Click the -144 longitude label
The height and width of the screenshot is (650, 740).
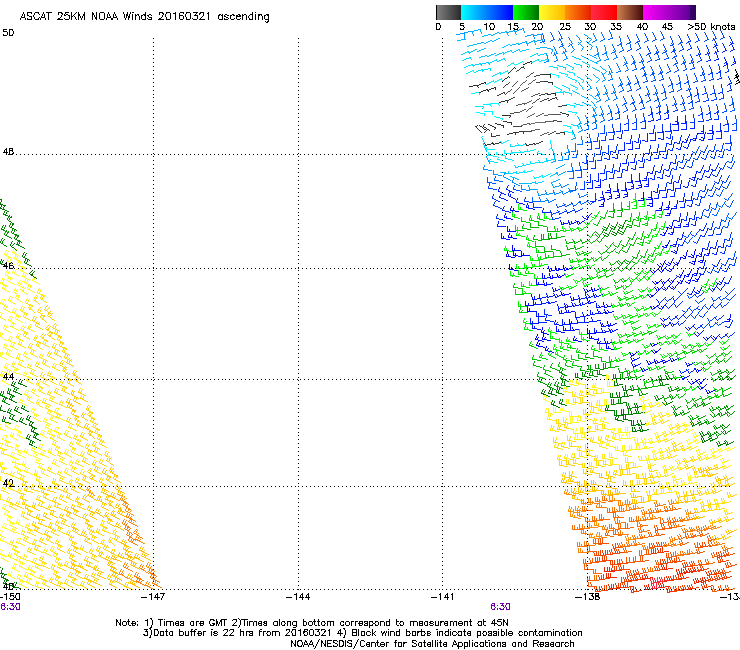298,597
